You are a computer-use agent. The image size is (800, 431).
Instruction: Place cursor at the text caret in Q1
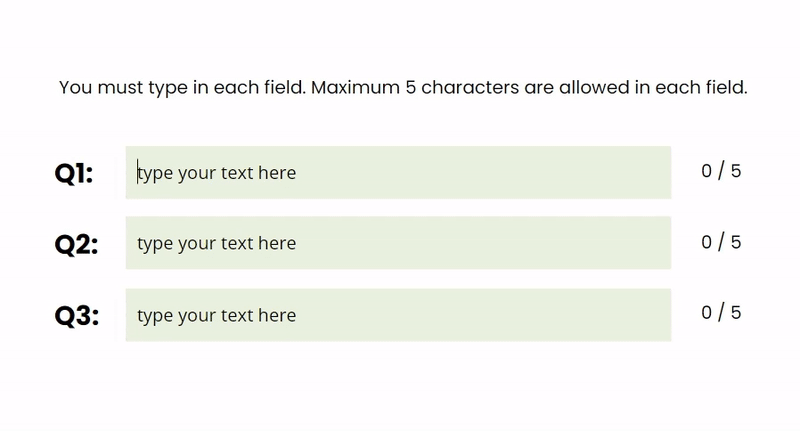[x=138, y=173]
